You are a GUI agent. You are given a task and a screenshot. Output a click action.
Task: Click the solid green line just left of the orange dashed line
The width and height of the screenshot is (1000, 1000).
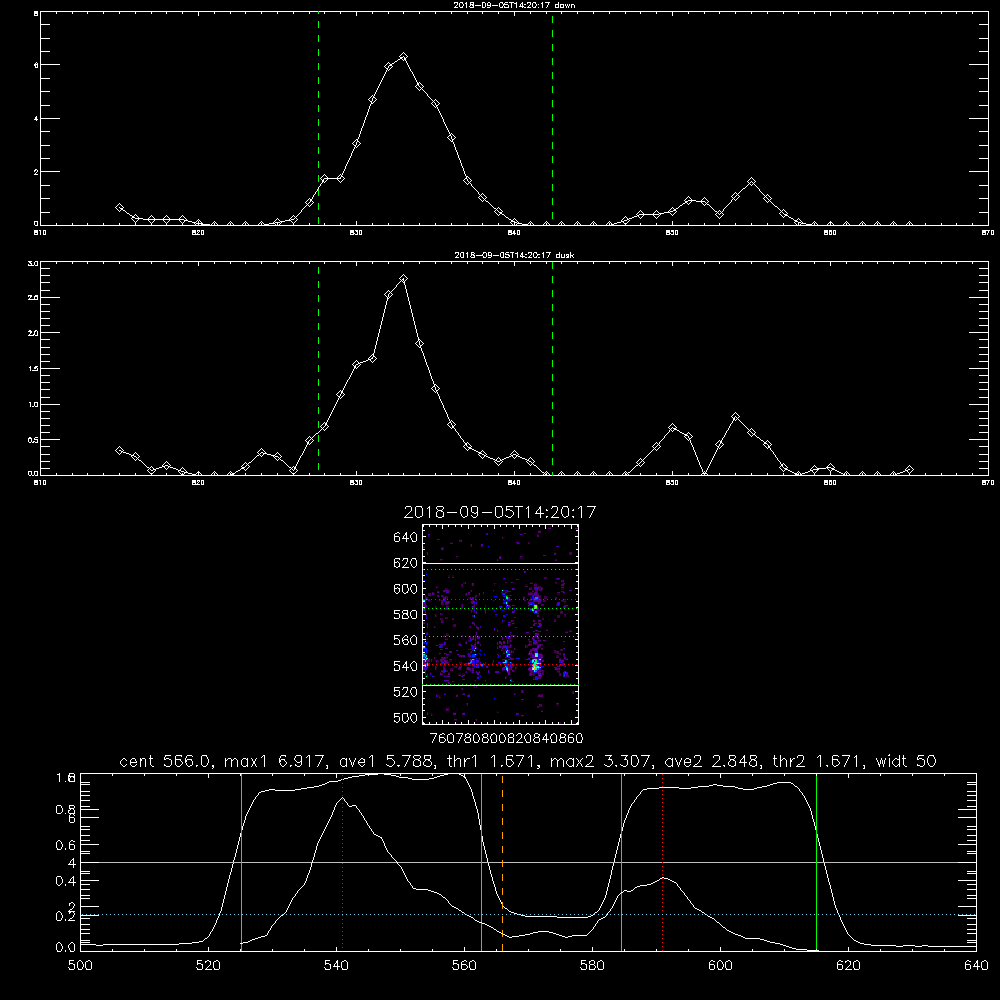pos(482,862)
